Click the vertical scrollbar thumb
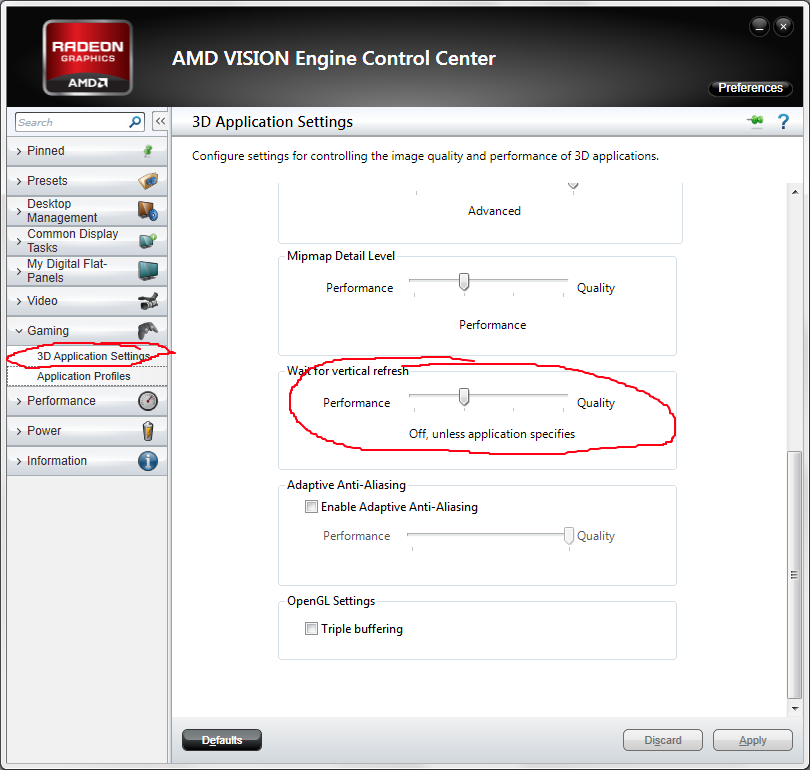 click(x=795, y=574)
